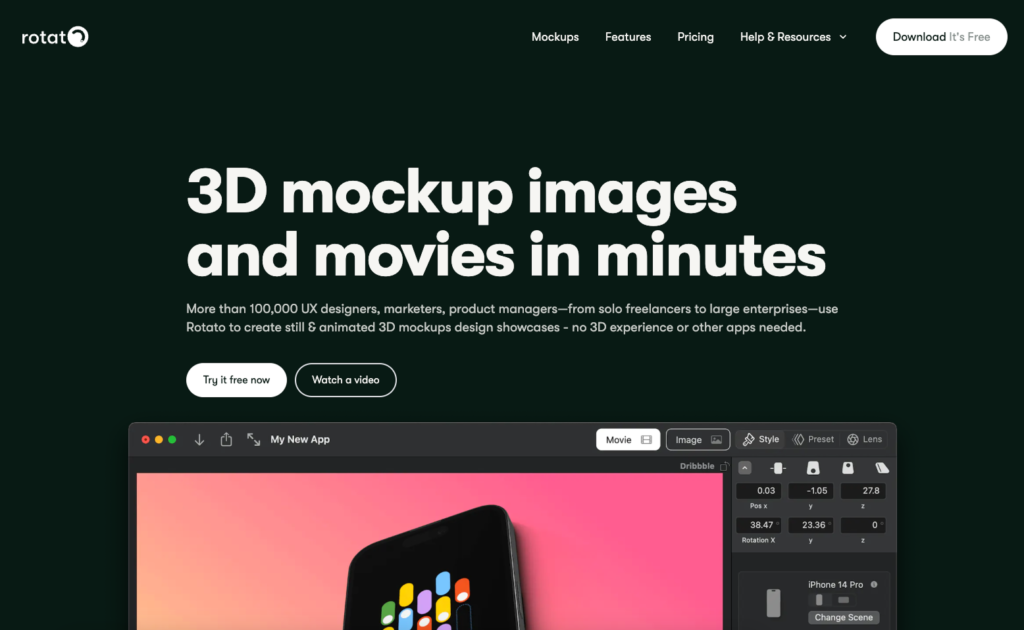Viewport: 1024px width, 630px height.
Task: Switch to Image mode
Action: (698, 439)
